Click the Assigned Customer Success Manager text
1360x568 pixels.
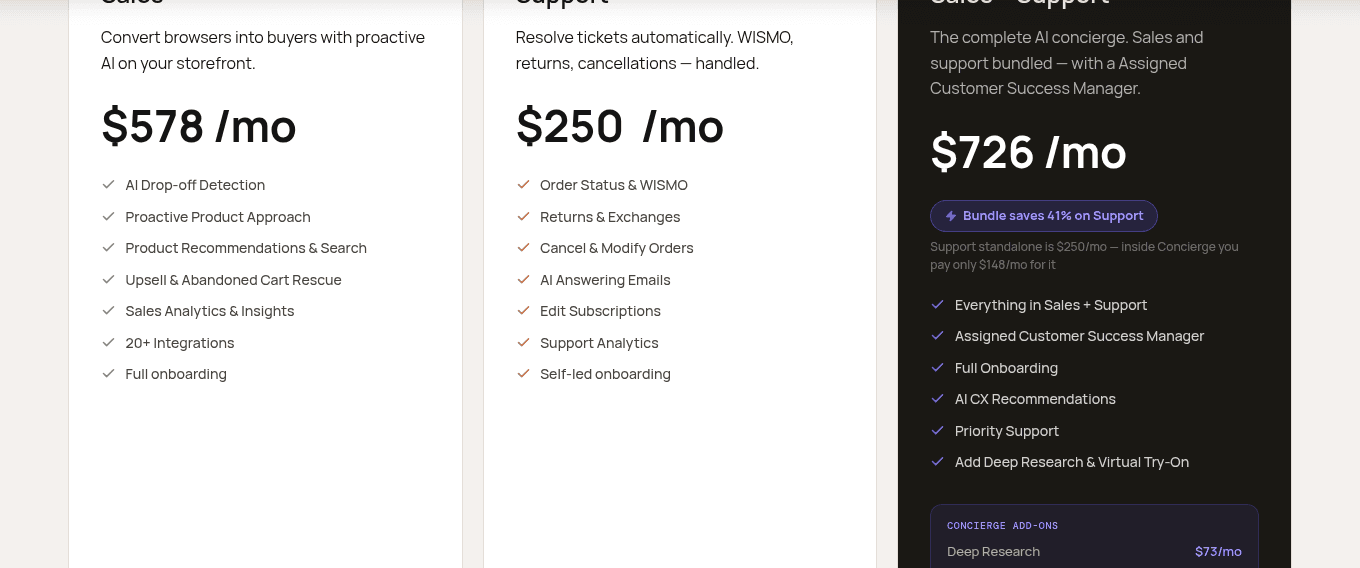coord(1079,336)
